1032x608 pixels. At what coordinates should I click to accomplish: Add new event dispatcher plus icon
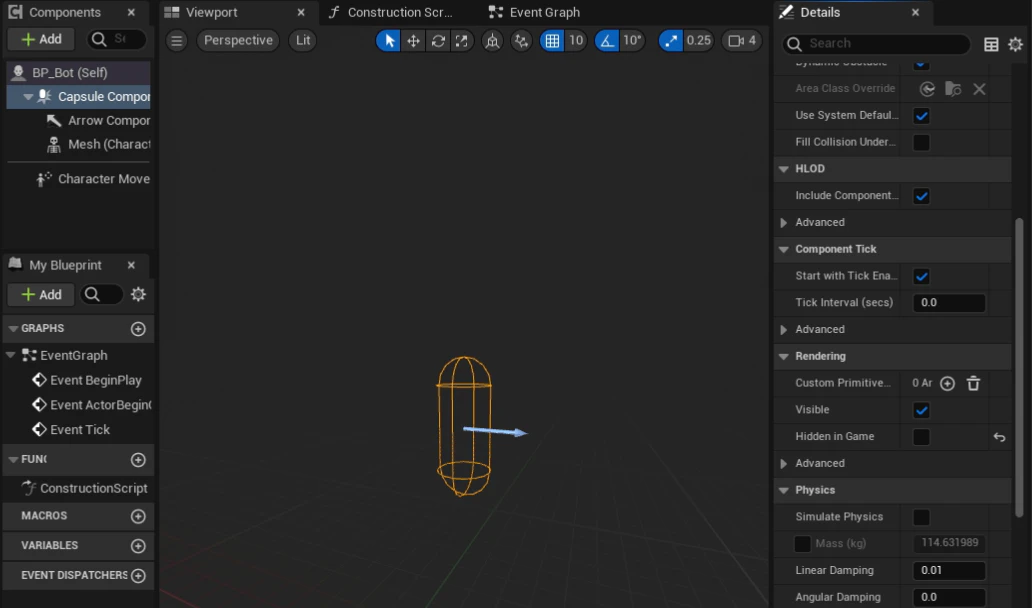pos(138,576)
